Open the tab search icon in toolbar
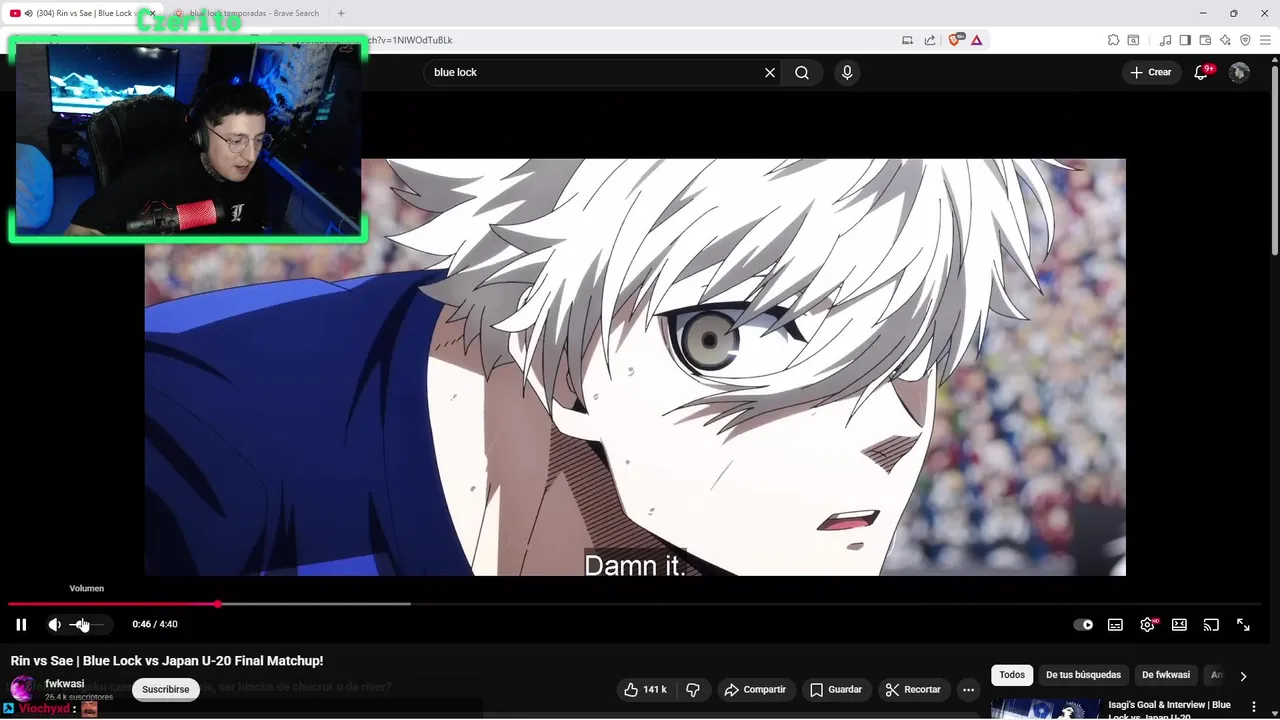Viewport: 1280px width, 720px height. 1134,40
